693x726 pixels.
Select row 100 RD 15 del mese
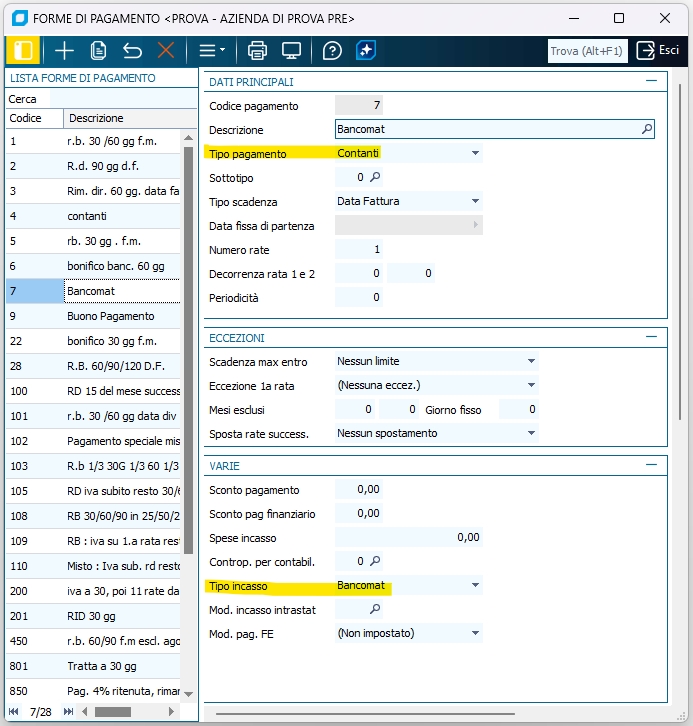point(93,391)
